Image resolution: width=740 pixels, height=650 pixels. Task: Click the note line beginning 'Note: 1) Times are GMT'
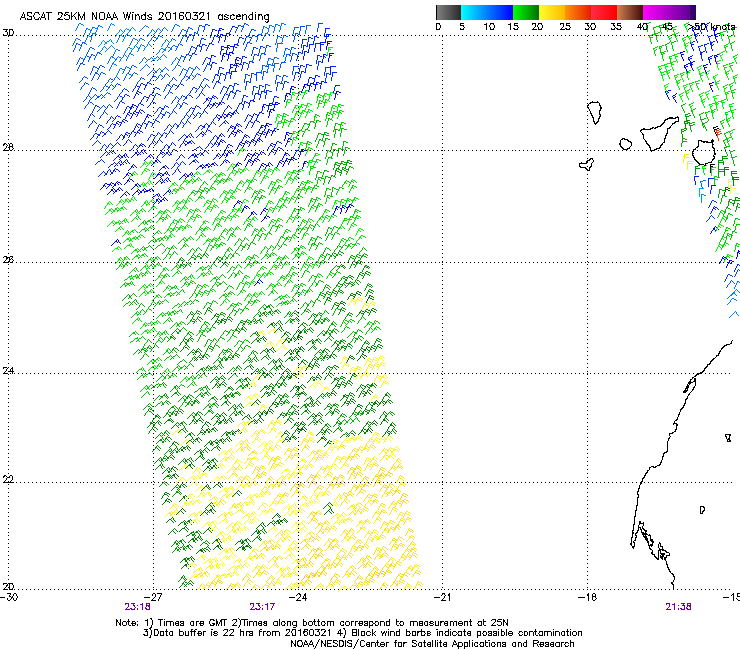tap(312, 623)
